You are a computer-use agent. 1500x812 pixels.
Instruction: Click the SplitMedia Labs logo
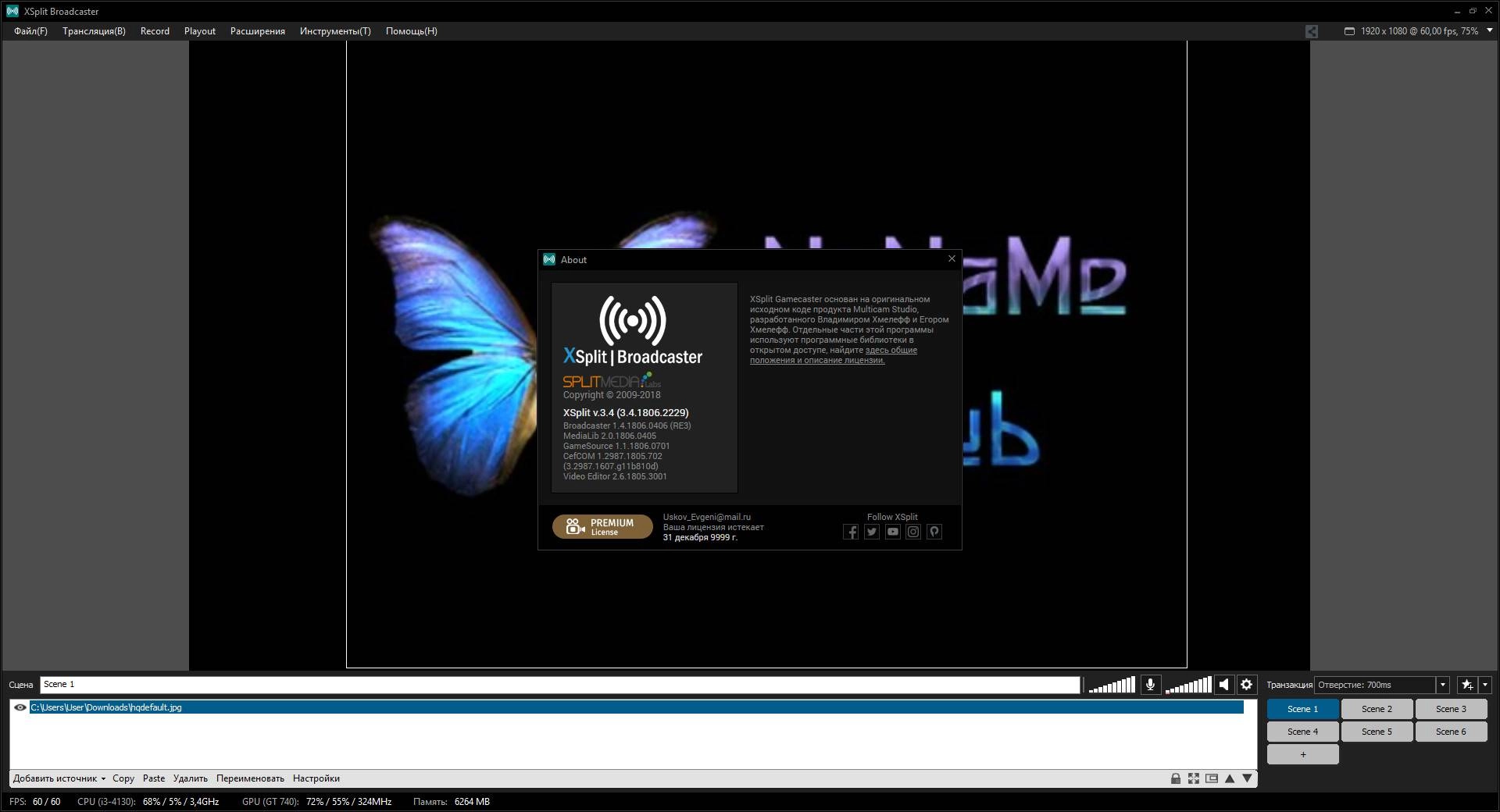[612, 380]
